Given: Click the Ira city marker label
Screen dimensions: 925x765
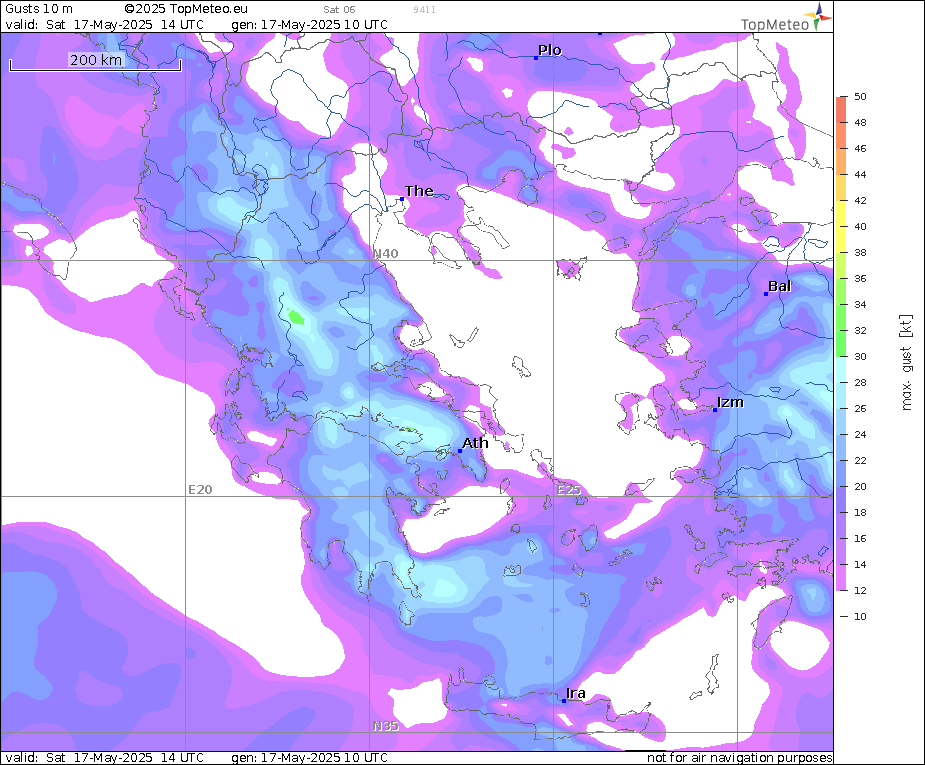Looking at the screenshot, I should click(x=576, y=693).
